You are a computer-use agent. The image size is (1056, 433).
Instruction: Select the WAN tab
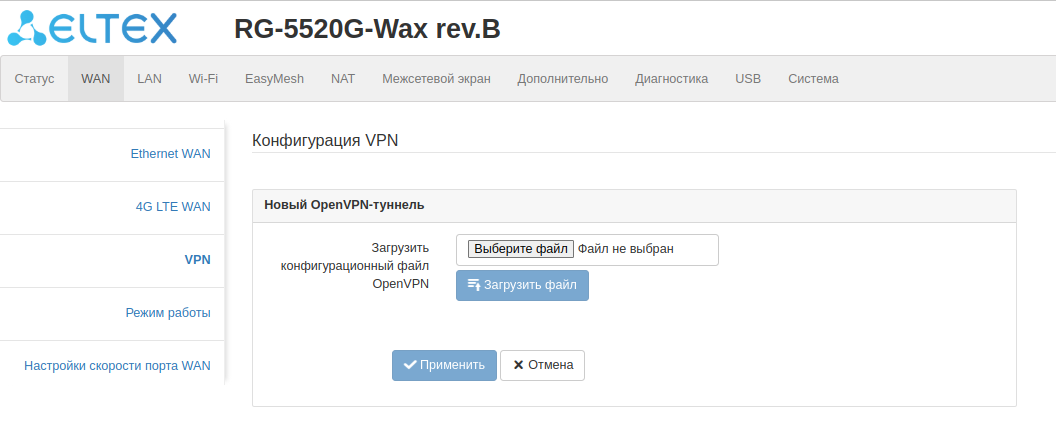click(x=96, y=79)
